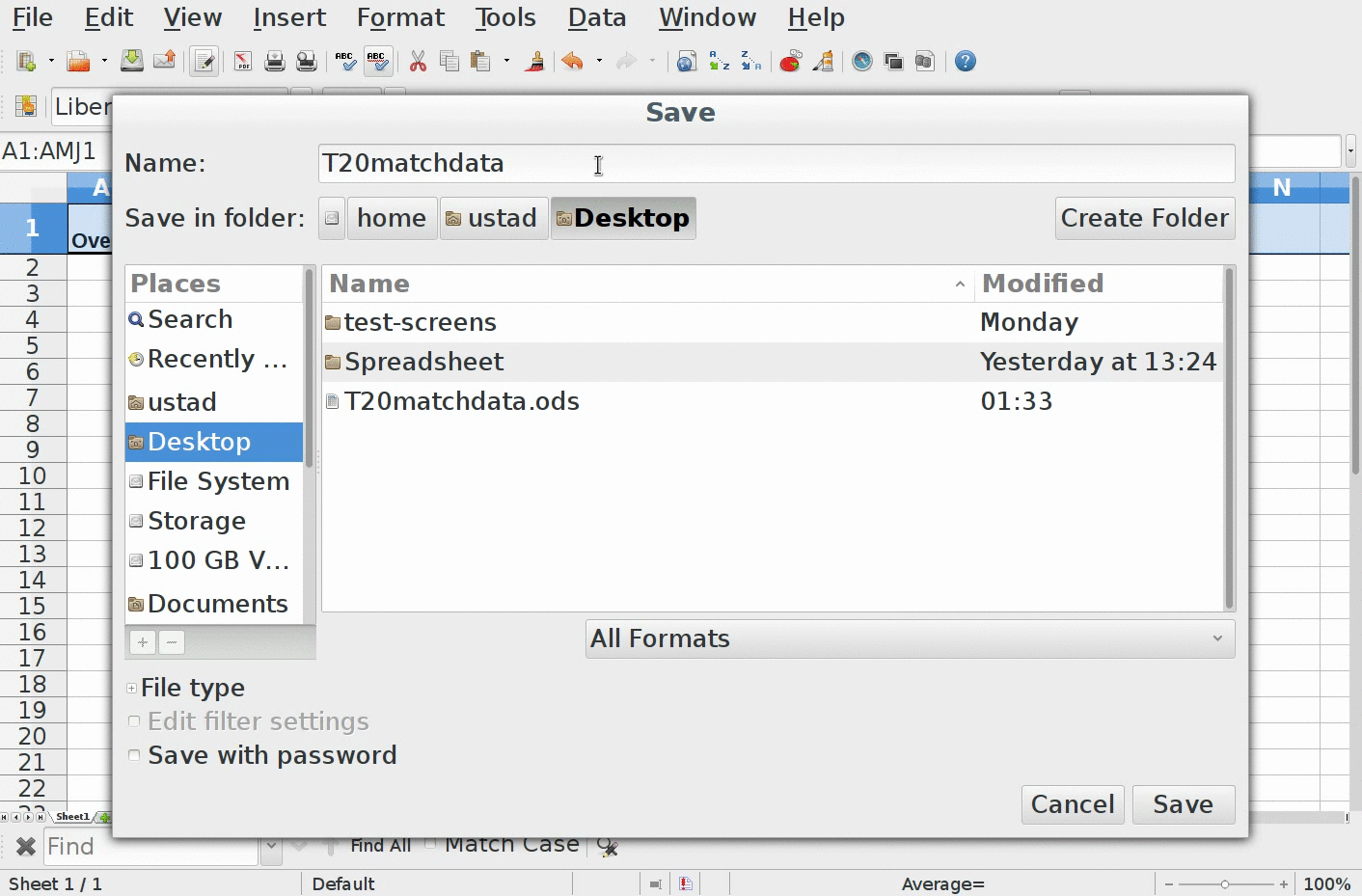The width and height of the screenshot is (1362, 896).
Task: Expand the File type section
Action: click(132, 688)
